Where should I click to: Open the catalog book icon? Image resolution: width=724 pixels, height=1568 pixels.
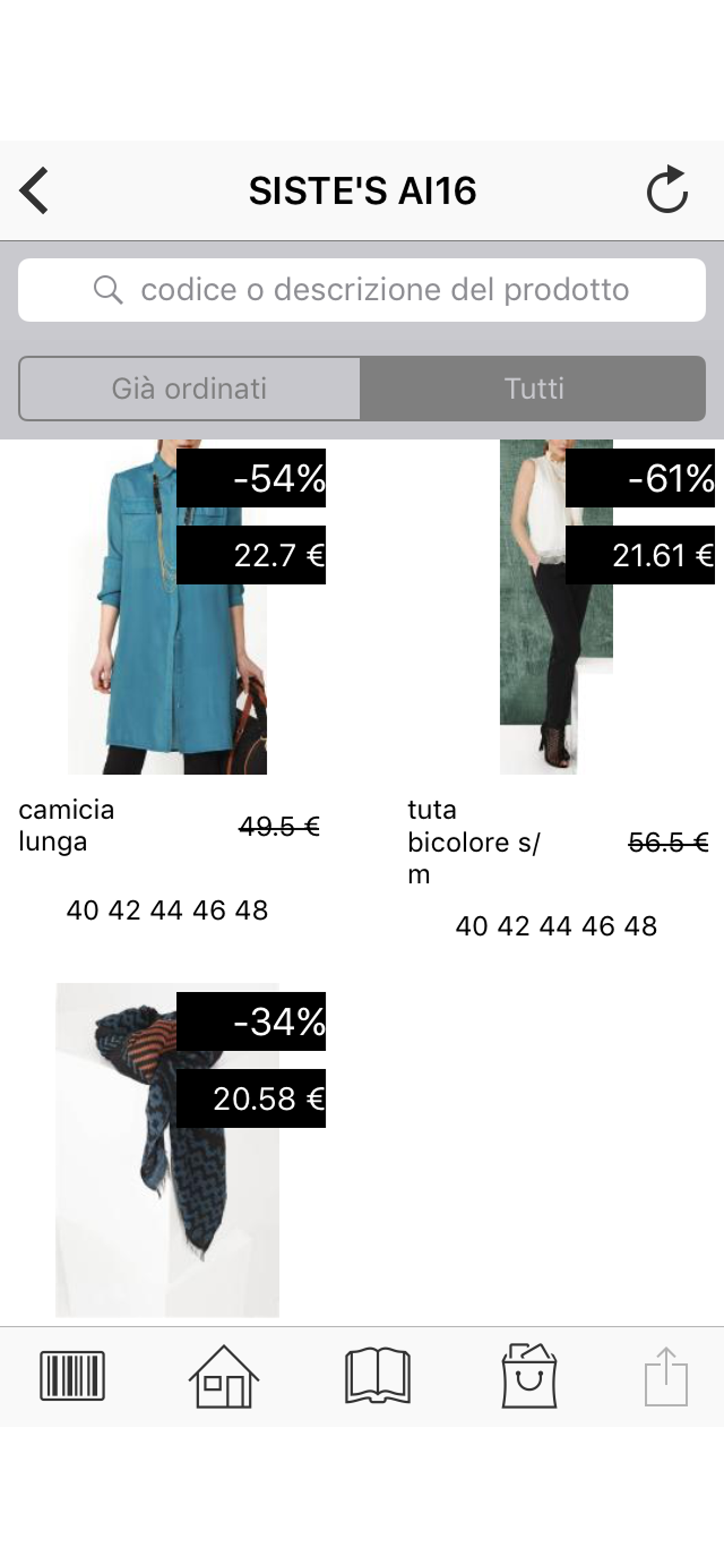click(378, 1375)
